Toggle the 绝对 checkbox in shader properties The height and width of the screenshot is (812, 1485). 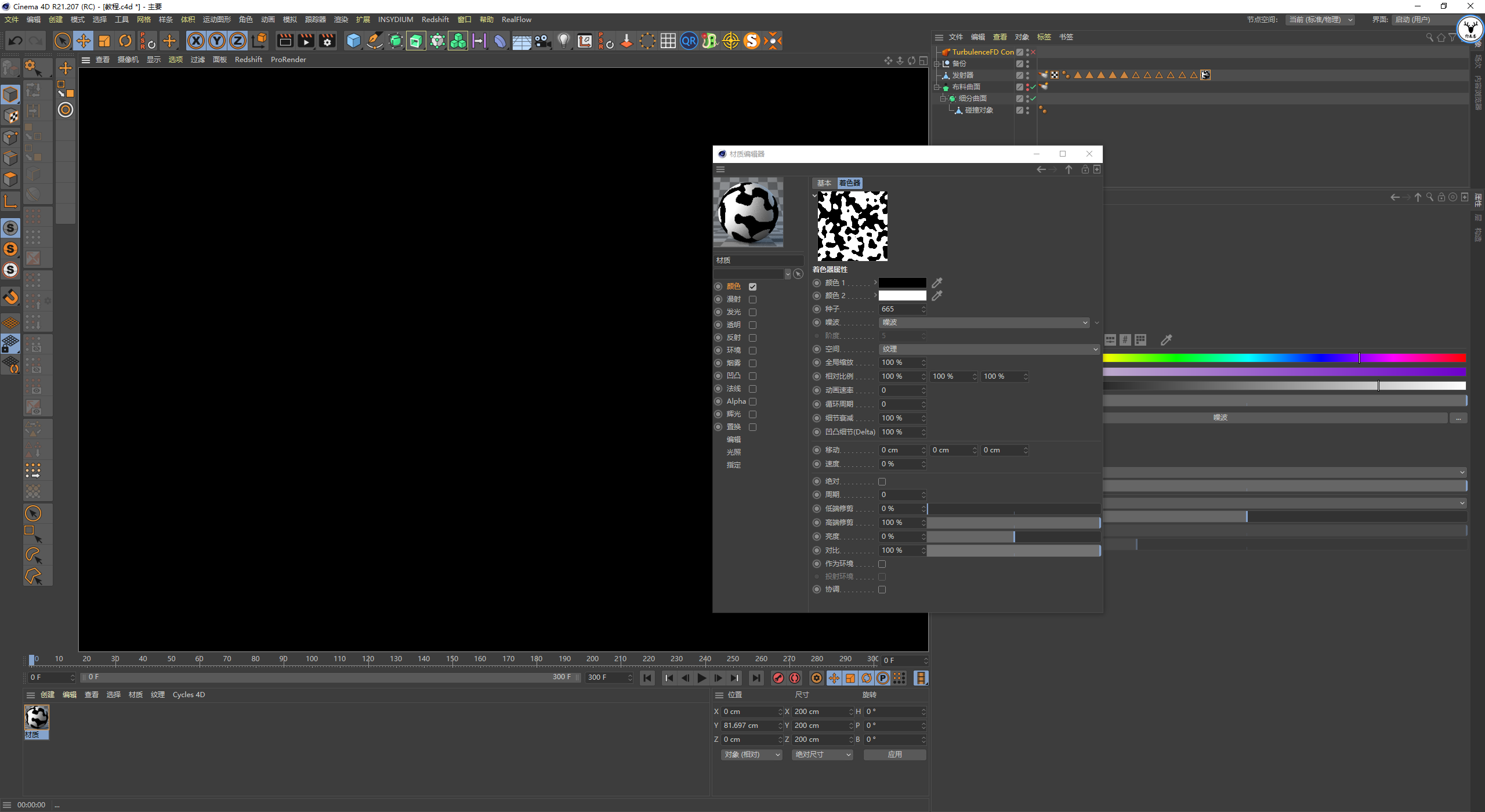[x=882, y=481]
